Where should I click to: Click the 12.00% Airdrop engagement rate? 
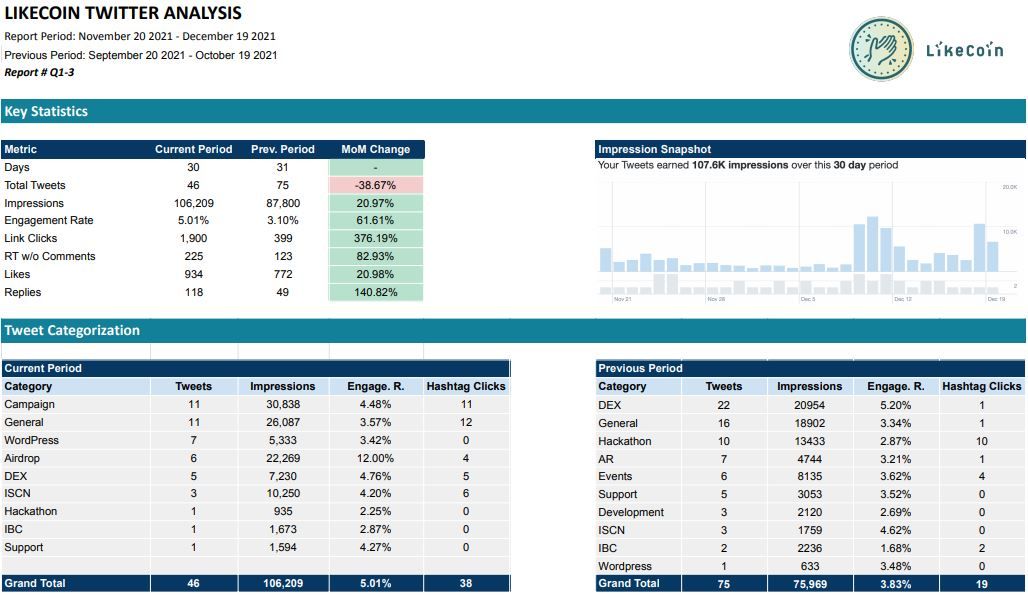tap(376, 458)
